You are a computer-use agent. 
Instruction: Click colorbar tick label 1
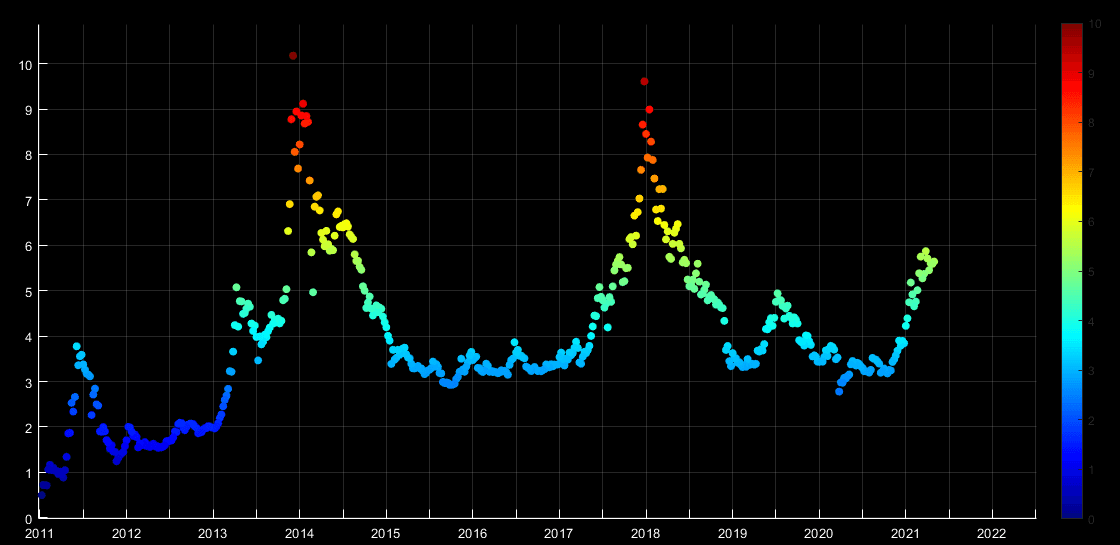coord(1091,469)
